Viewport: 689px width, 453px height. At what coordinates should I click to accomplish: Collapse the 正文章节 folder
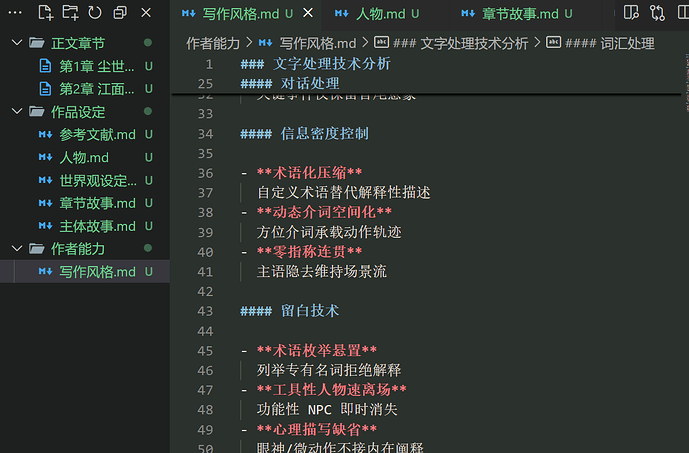click(x=17, y=43)
